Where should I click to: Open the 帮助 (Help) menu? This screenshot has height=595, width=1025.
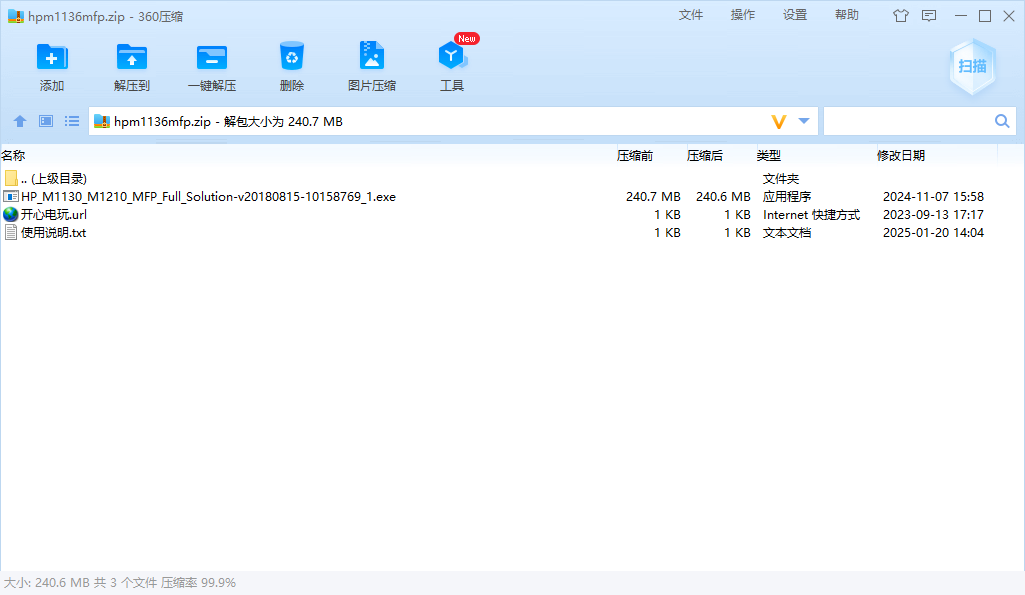point(847,15)
